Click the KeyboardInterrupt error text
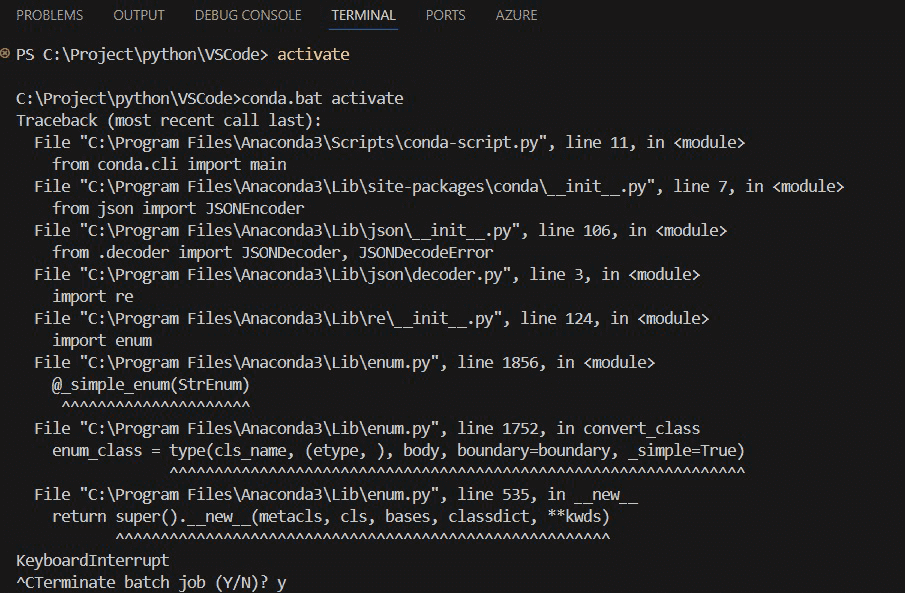 pos(93,560)
